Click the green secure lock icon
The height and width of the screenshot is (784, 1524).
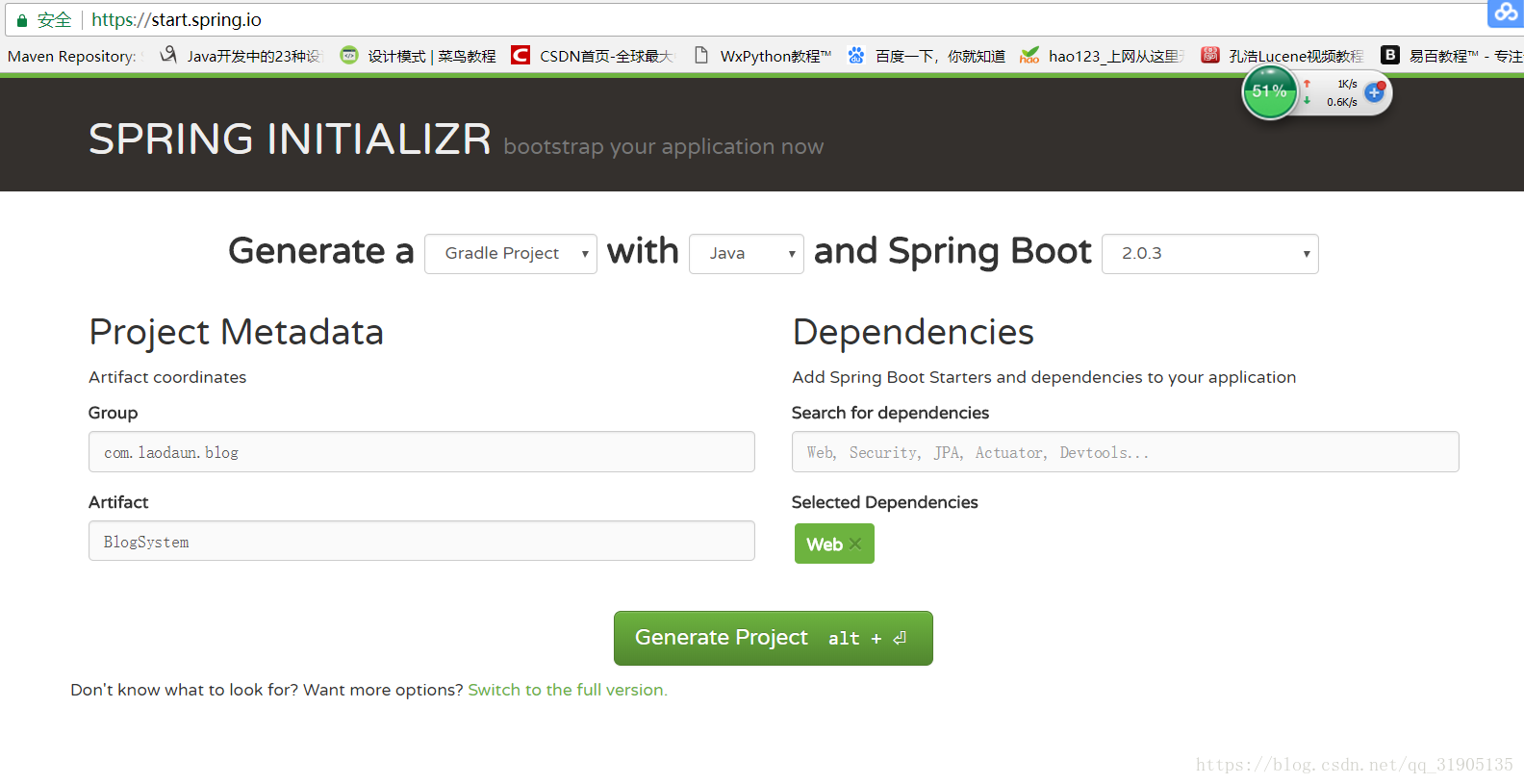tap(22, 20)
